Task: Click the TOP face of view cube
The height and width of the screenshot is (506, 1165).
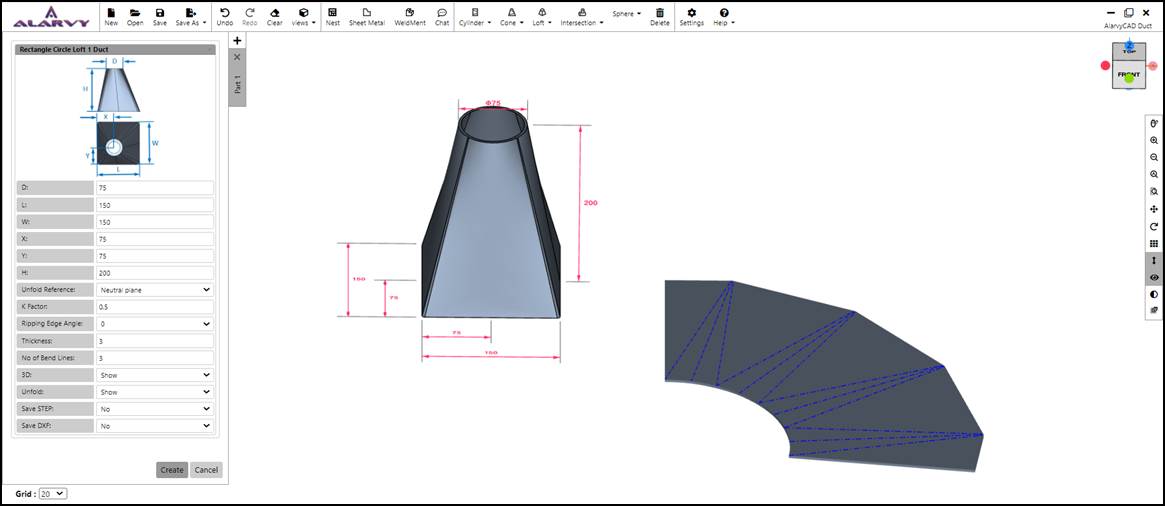Action: point(1129,52)
